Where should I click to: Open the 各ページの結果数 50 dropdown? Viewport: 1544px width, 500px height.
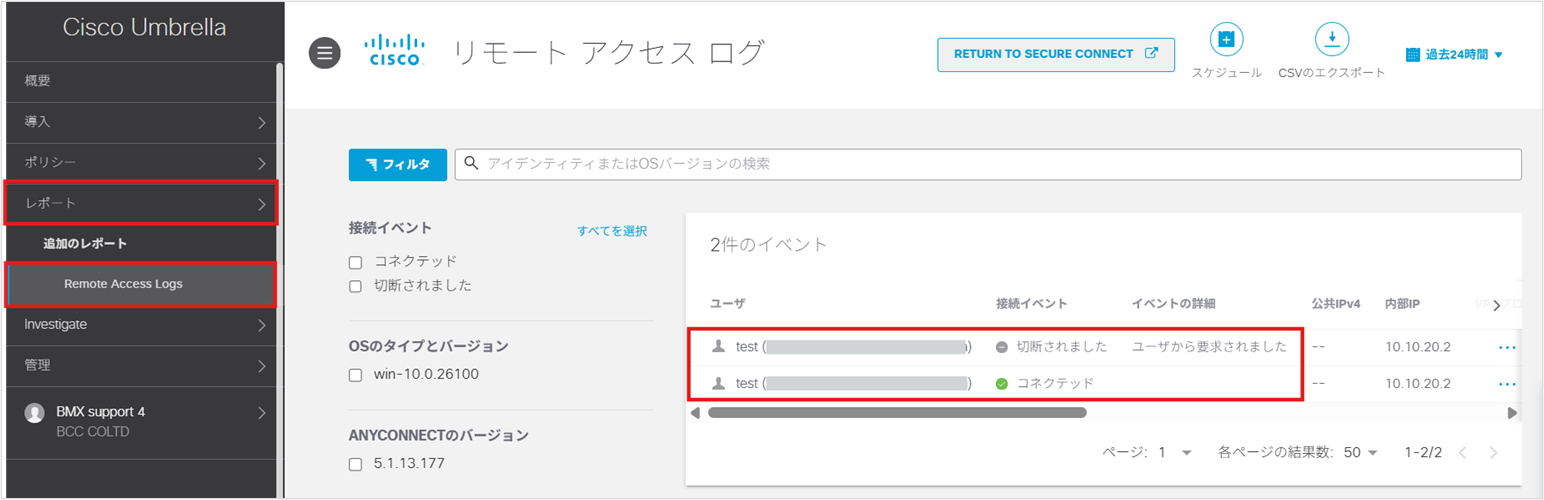coord(1361,452)
